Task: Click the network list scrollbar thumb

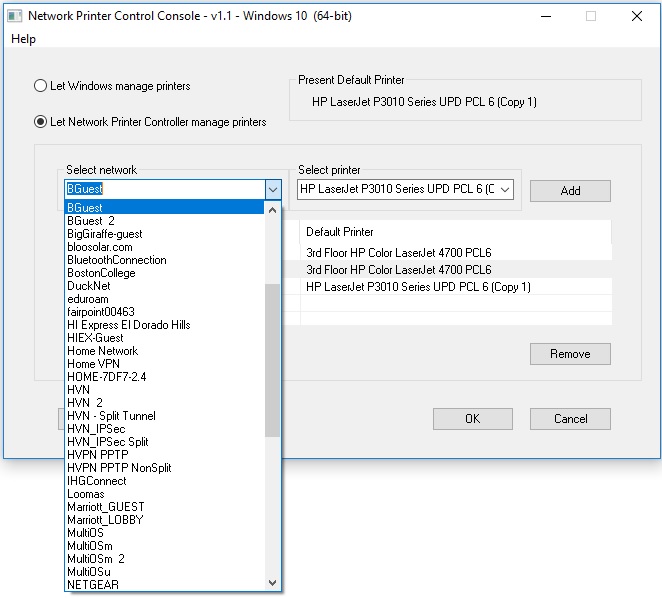Action: click(273, 360)
